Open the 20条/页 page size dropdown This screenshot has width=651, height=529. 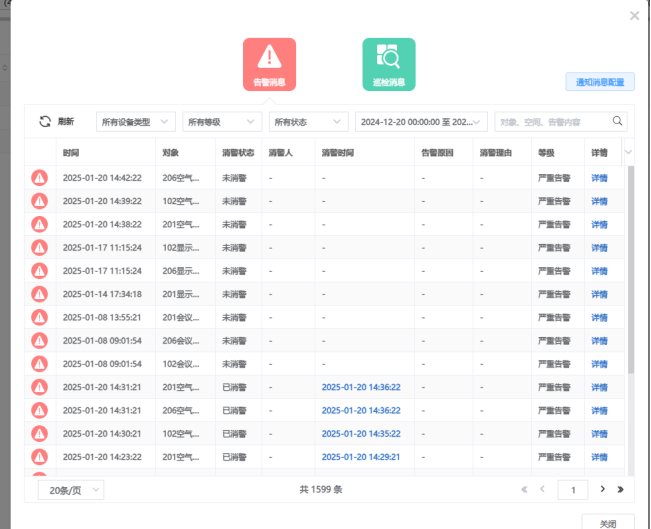pos(70,489)
